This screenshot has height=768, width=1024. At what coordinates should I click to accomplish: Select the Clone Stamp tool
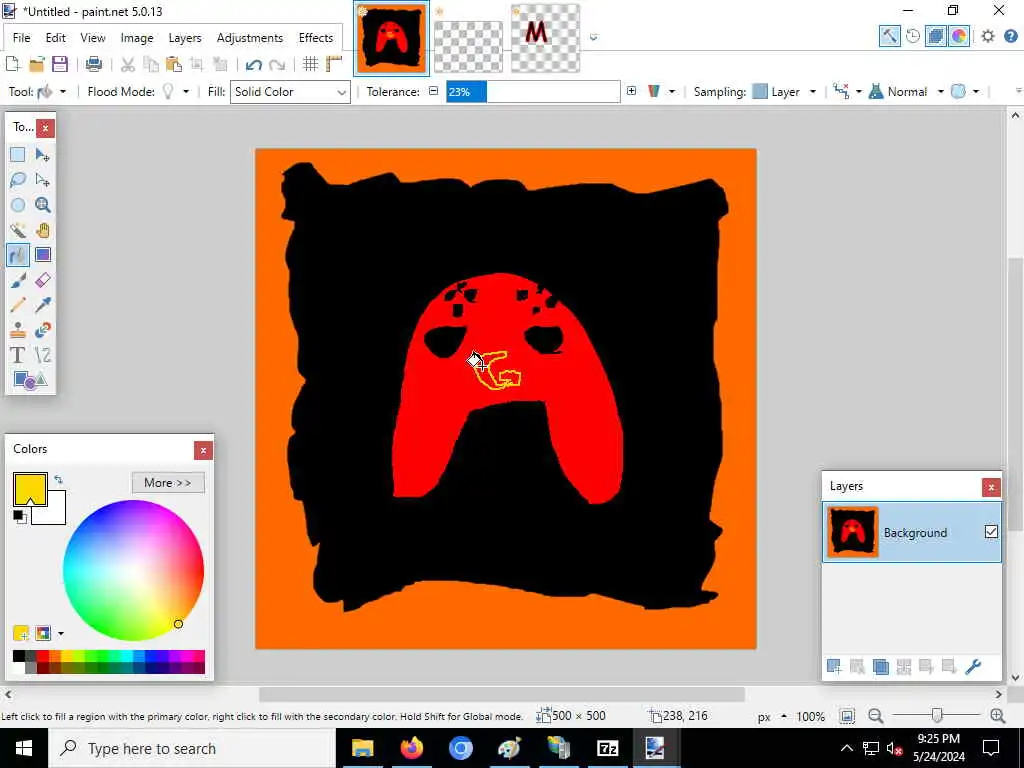point(18,330)
